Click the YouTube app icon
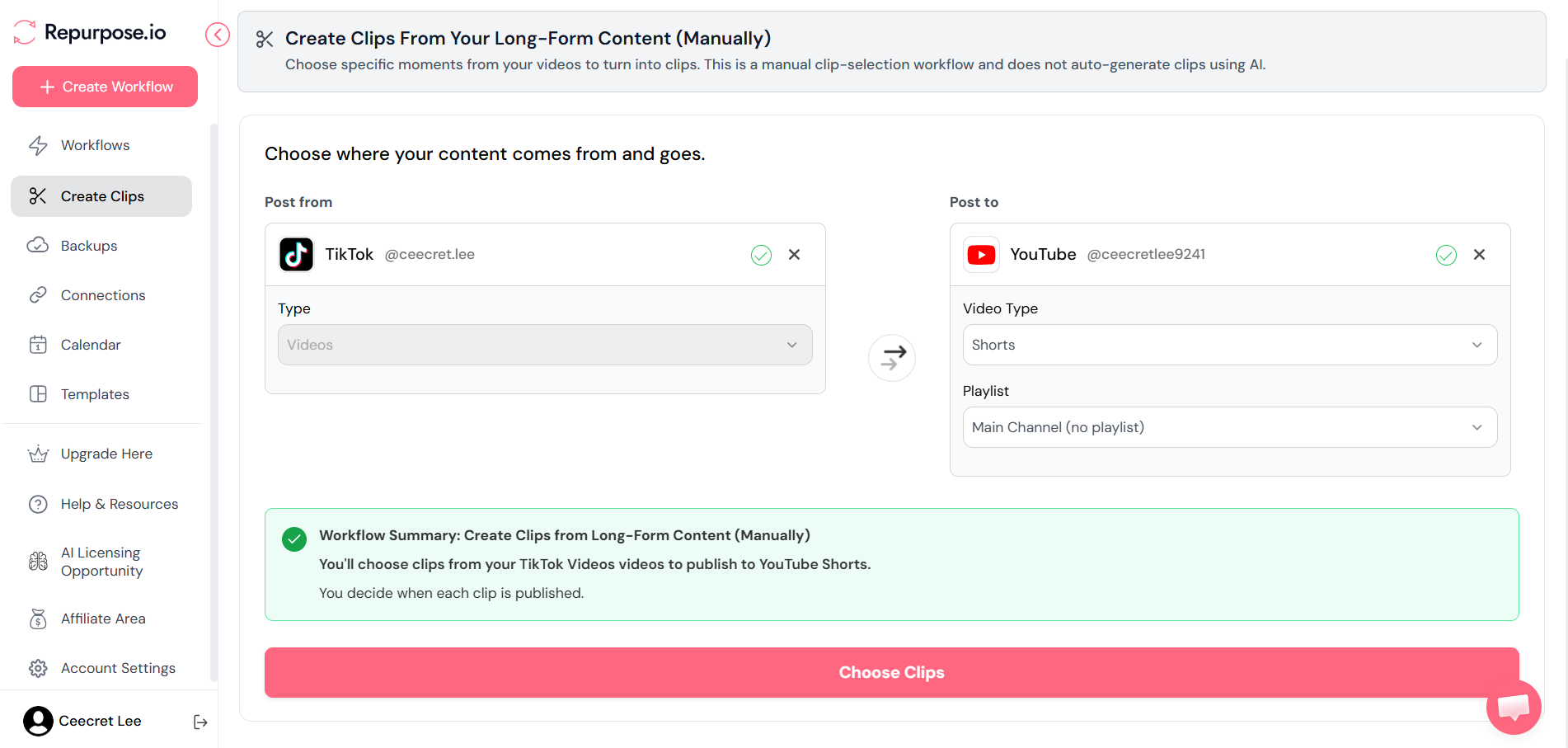Screen dimensions: 1568x748 [x=981, y=254]
